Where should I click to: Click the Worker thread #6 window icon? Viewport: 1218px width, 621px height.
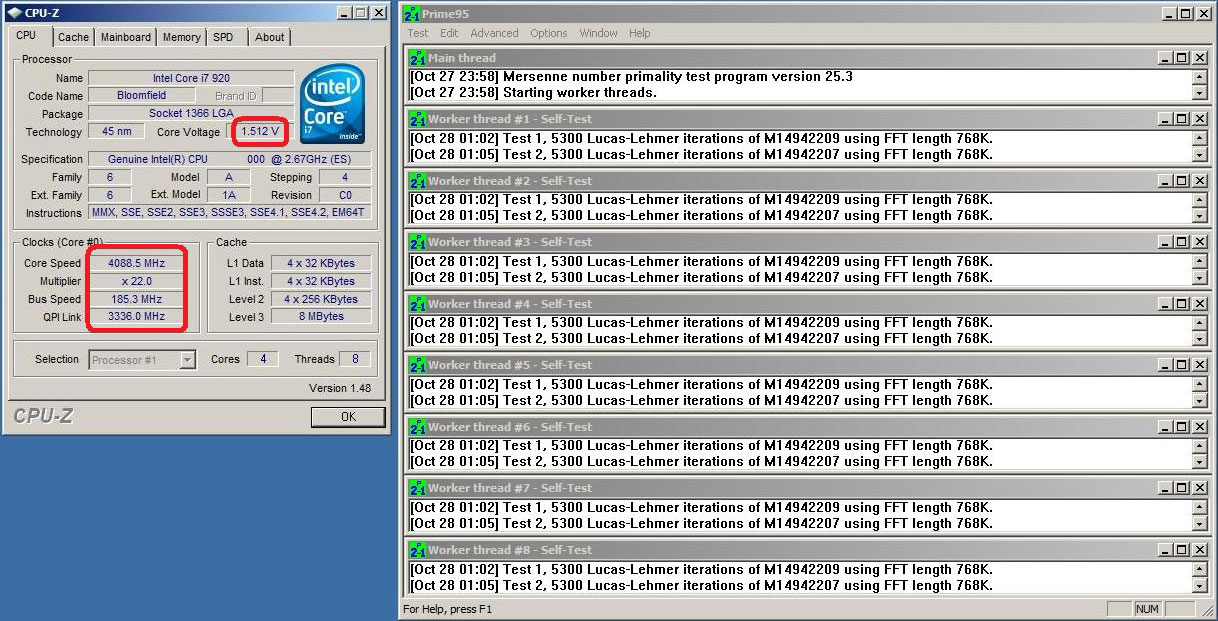[x=418, y=427]
